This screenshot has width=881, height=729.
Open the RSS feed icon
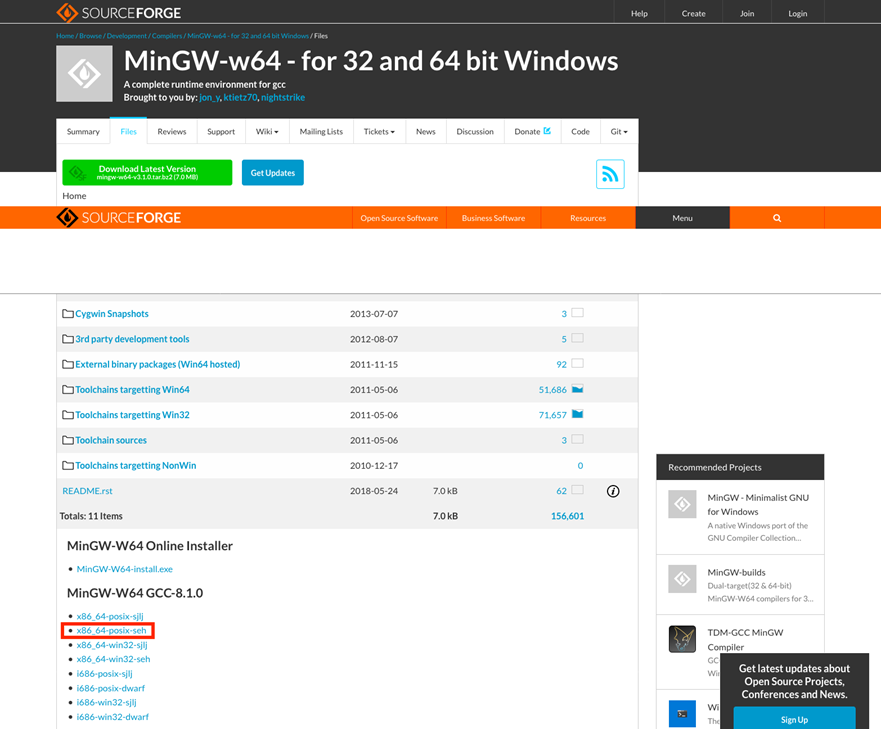(610, 174)
